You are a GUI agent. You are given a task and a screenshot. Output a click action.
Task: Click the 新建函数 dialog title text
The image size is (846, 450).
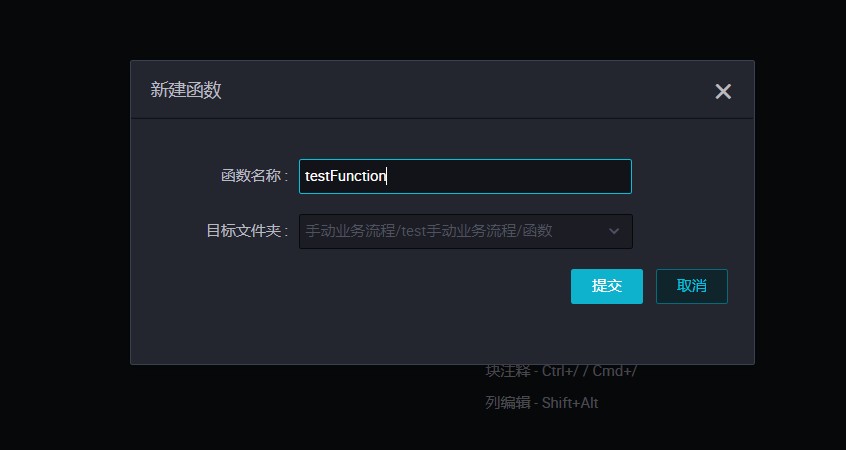(x=186, y=90)
